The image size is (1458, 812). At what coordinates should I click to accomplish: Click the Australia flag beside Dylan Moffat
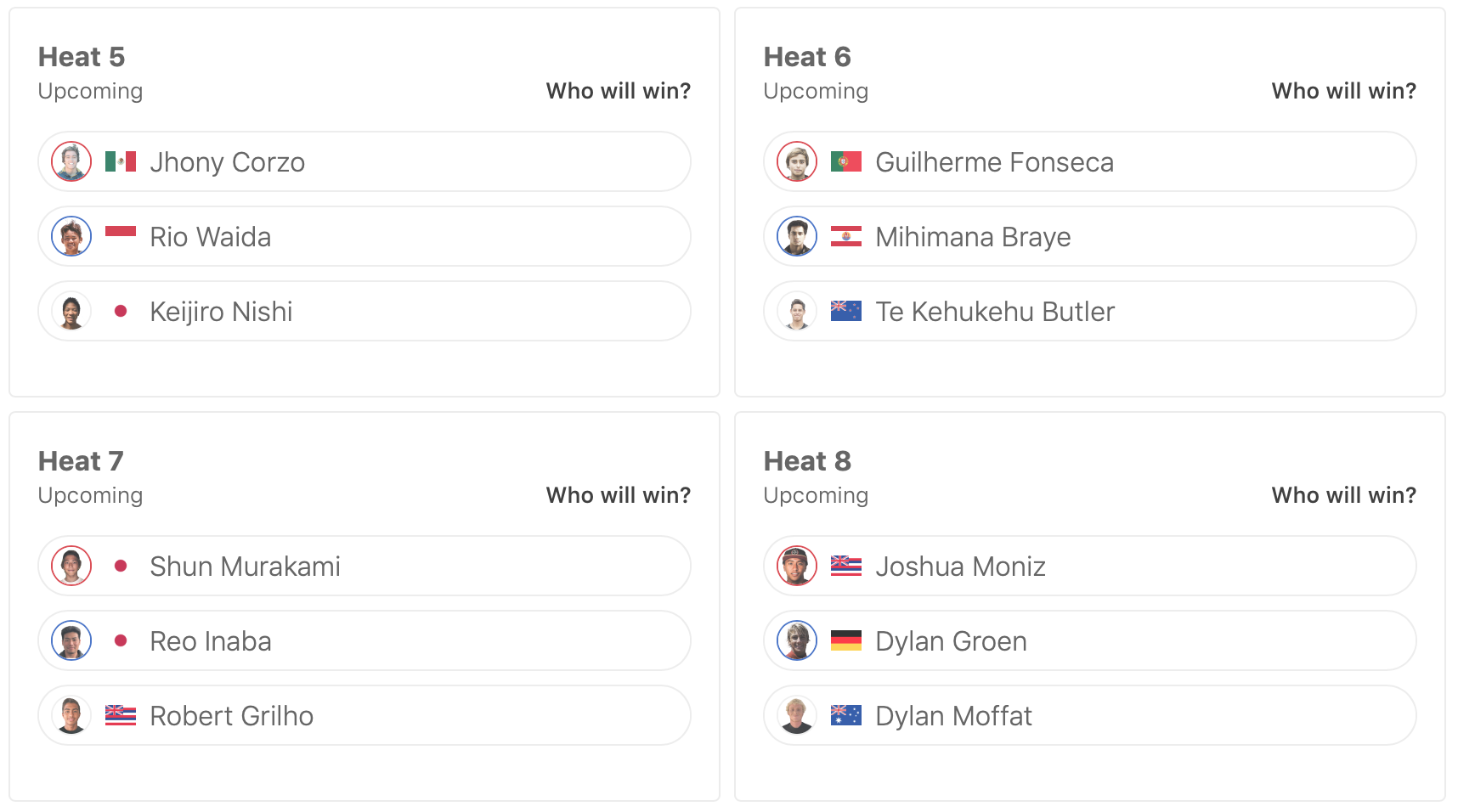point(845,715)
